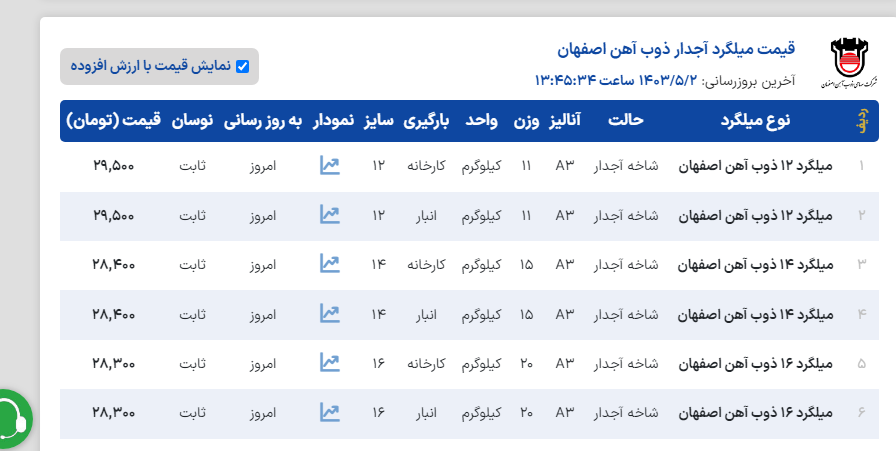Show chart for row ۳ میلگرد ۱۴
Screen dimensions: 896x451
(x=330, y=263)
